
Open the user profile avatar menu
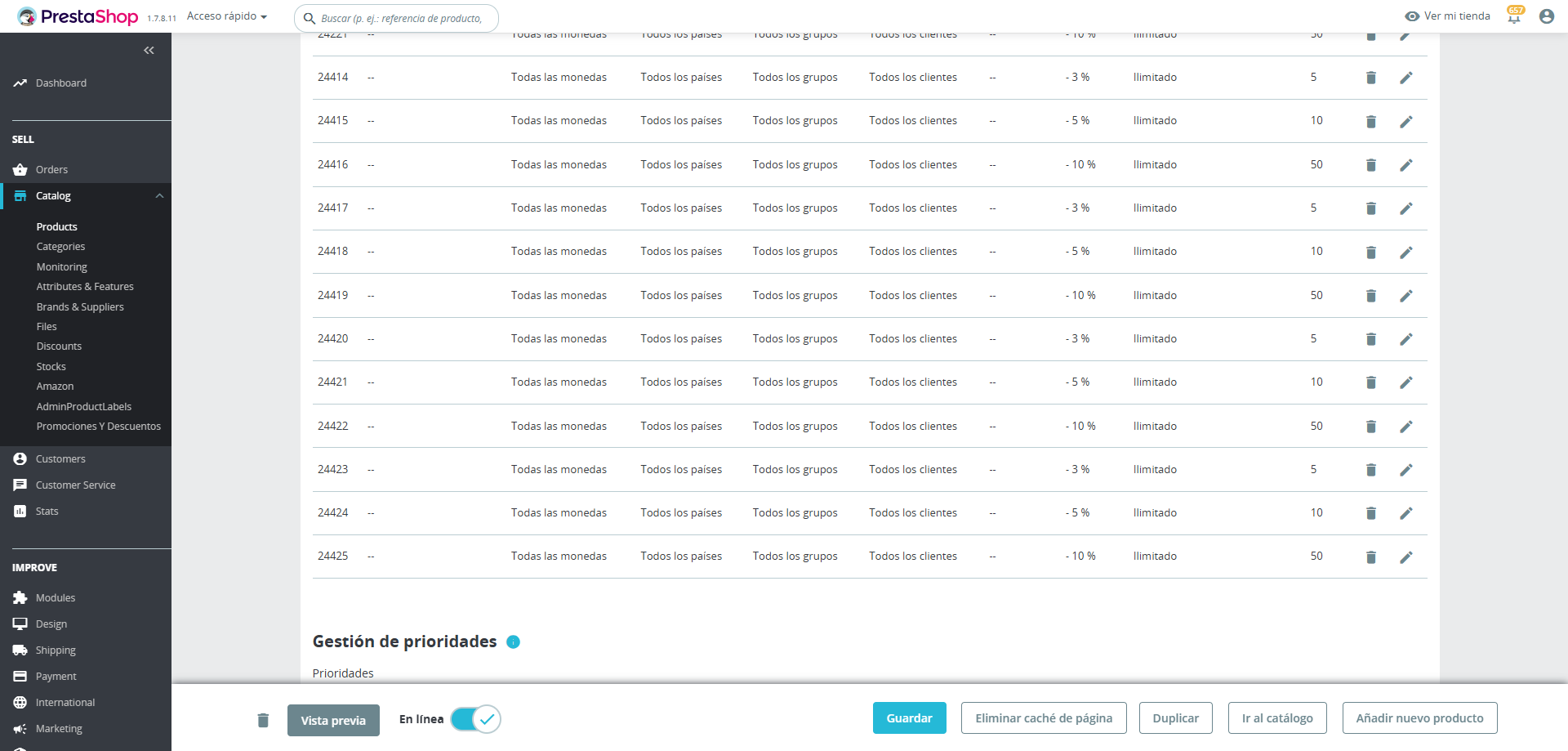[1547, 16]
